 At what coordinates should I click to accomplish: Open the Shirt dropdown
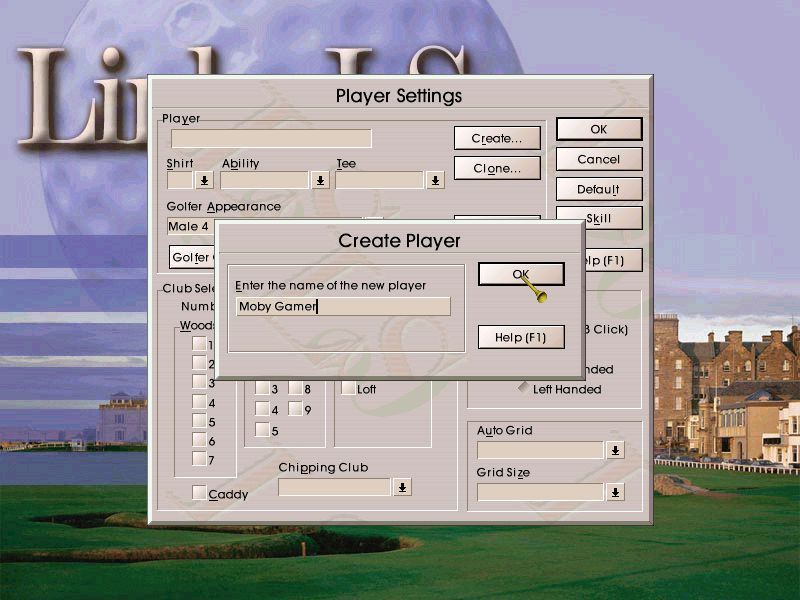coord(203,178)
